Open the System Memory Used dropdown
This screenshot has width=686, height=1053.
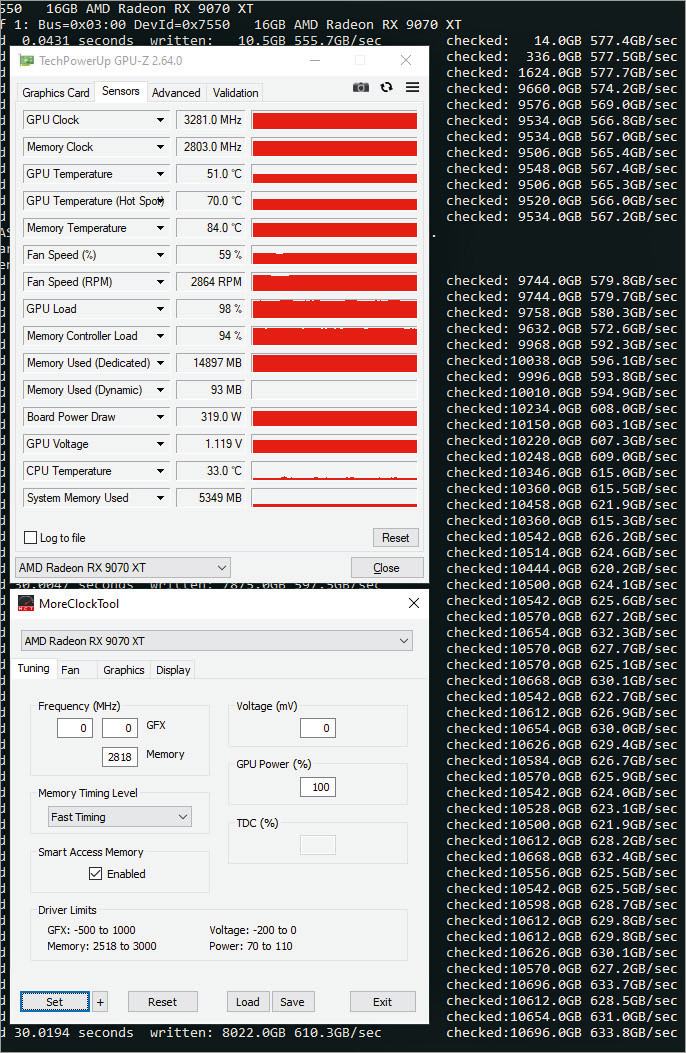(x=160, y=498)
